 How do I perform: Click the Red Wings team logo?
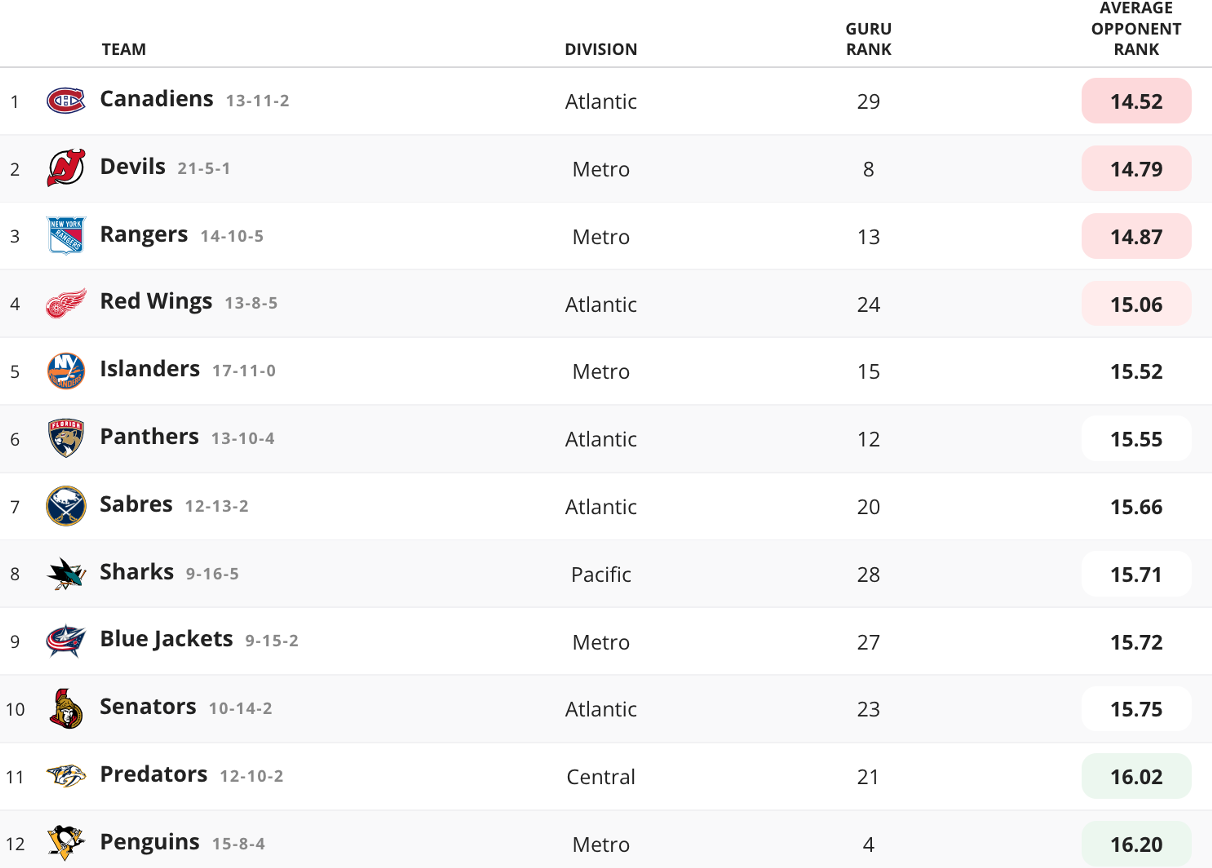66,303
